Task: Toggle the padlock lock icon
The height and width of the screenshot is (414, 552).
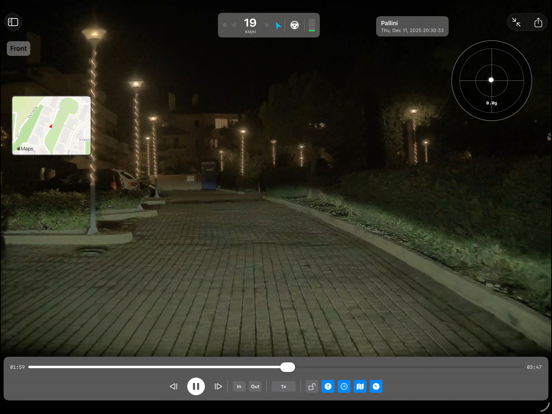Action: [x=312, y=387]
